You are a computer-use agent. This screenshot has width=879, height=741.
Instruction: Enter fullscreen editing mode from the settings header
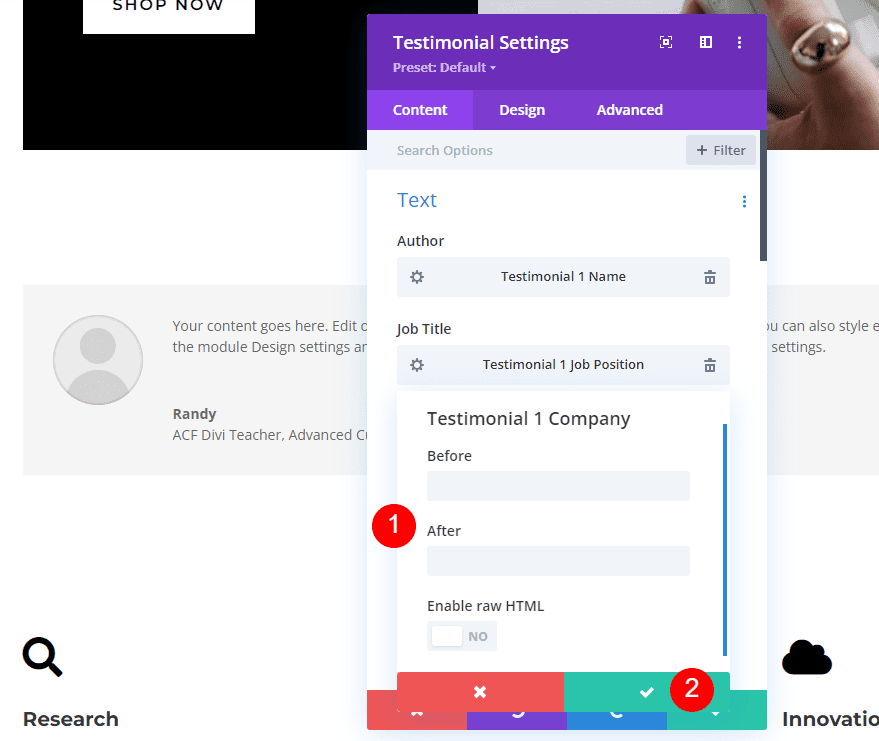point(665,42)
